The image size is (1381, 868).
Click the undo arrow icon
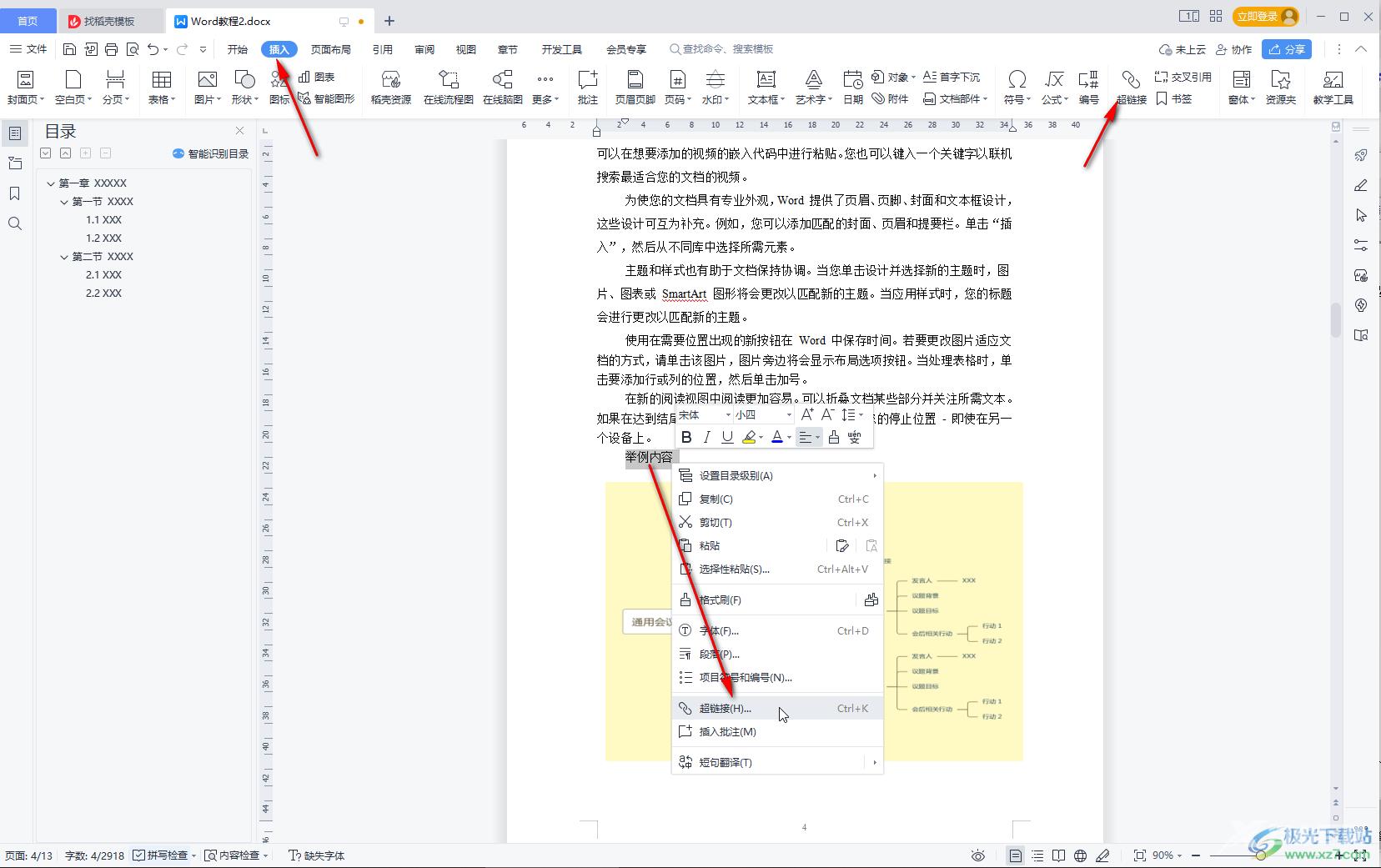click(x=153, y=49)
